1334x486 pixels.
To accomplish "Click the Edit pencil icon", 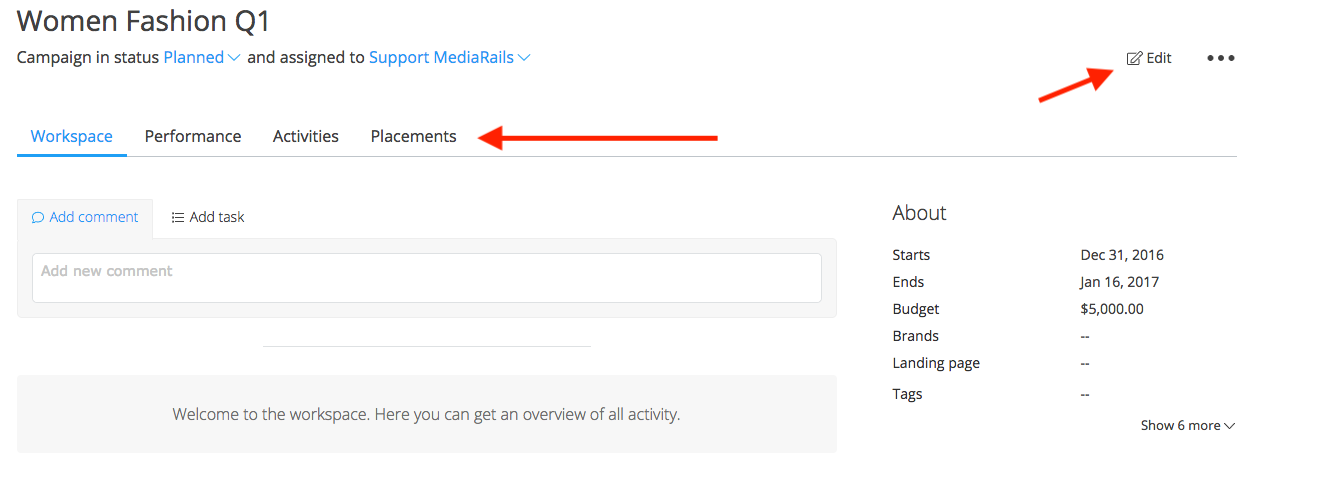I will 1134,58.
